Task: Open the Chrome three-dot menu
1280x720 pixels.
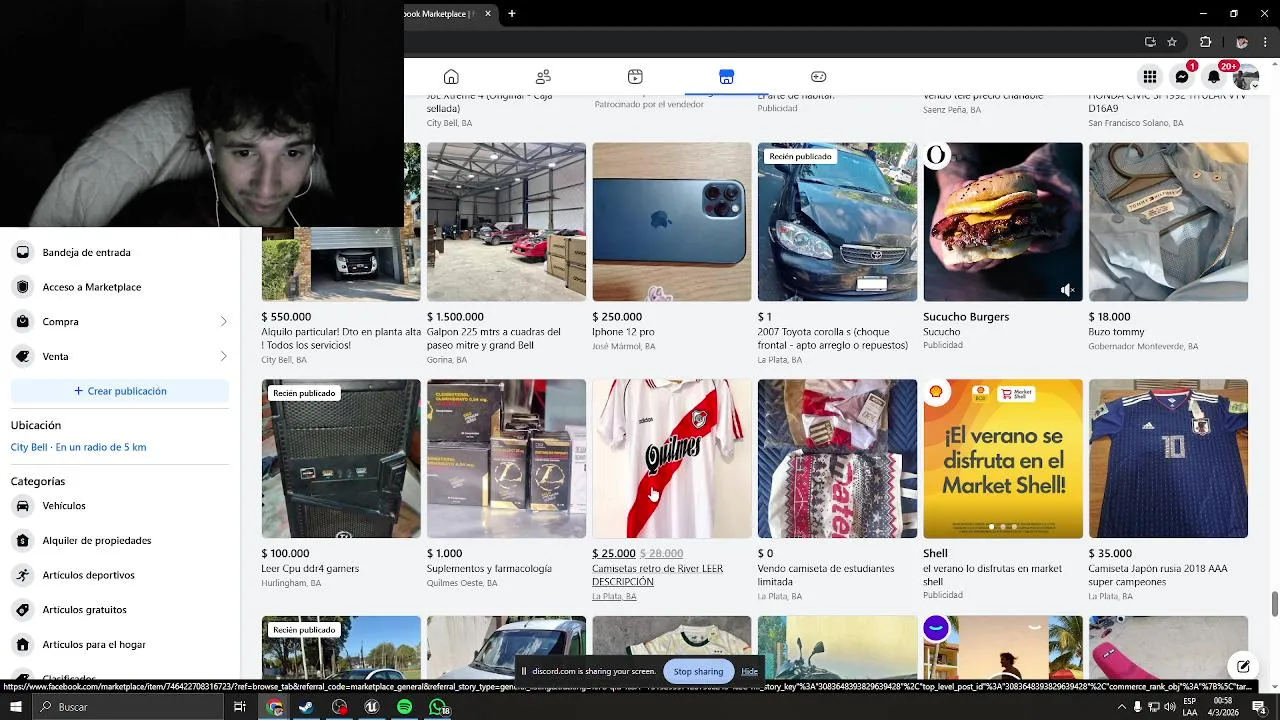Action: (x=1265, y=42)
